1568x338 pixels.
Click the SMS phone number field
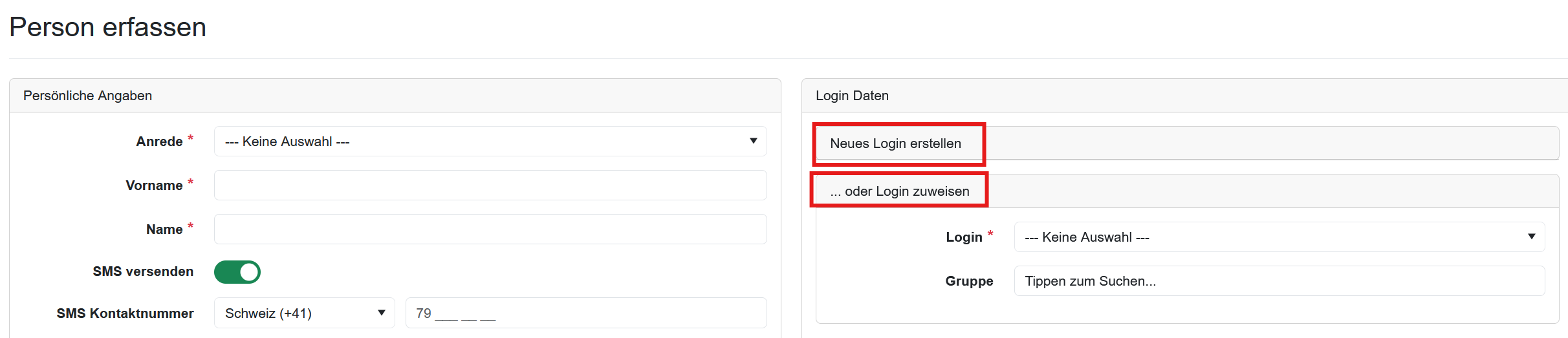[585, 313]
